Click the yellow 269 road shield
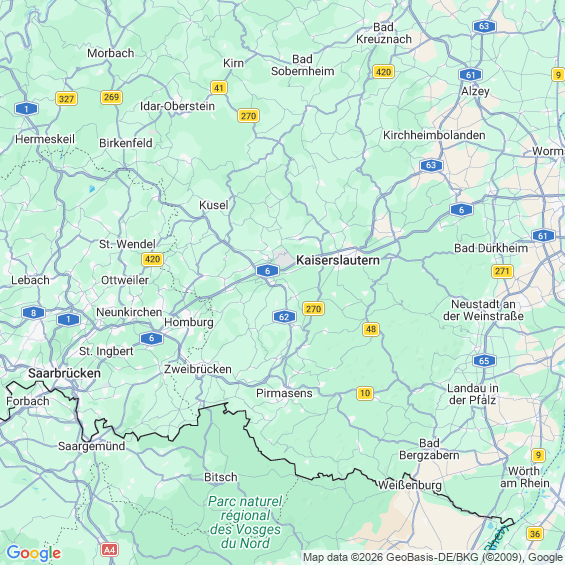Screen dimensions: 565x565 click(111, 97)
